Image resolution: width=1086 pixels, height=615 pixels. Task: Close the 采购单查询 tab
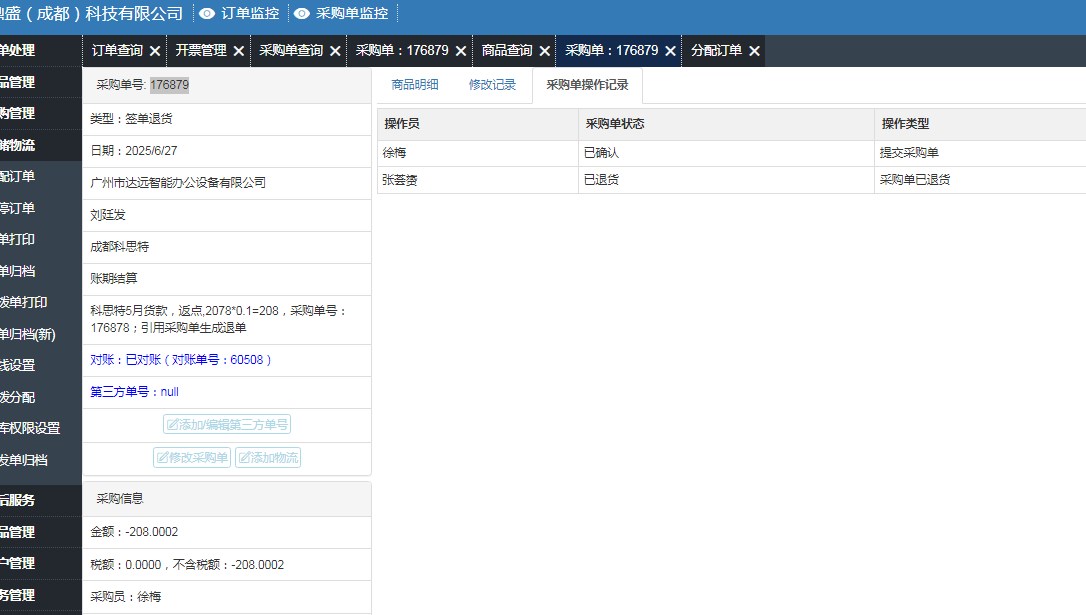click(335, 51)
